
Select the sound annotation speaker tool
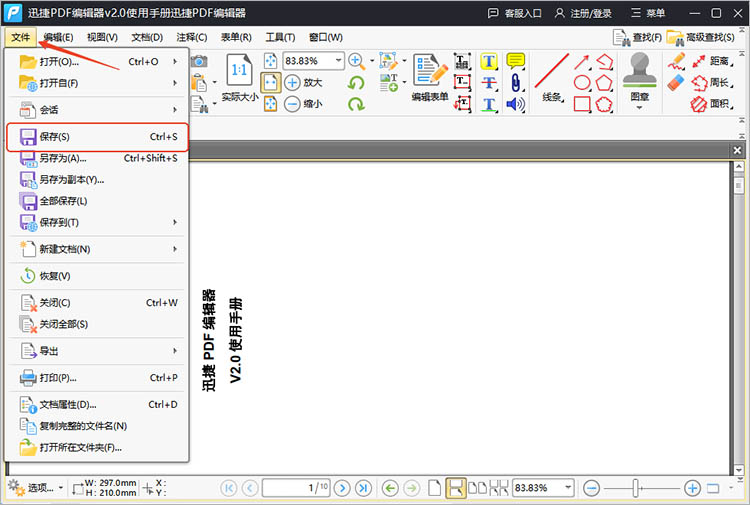point(516,104)
